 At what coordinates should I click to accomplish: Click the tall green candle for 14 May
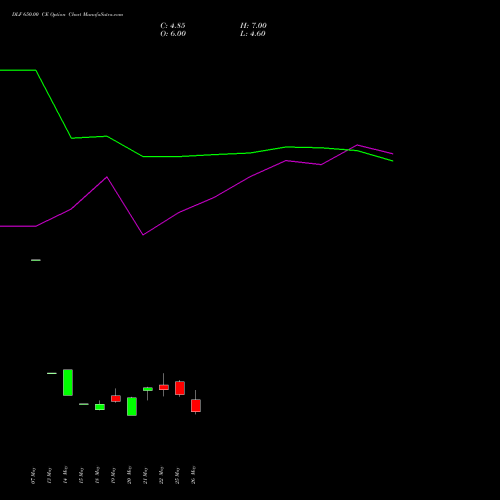point(68,382)
